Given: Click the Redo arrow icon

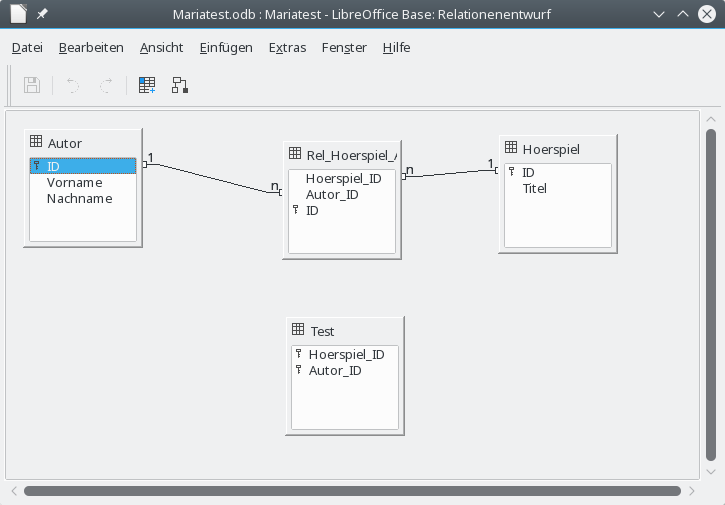Looking at the screenshot, I should click(106, 85).
